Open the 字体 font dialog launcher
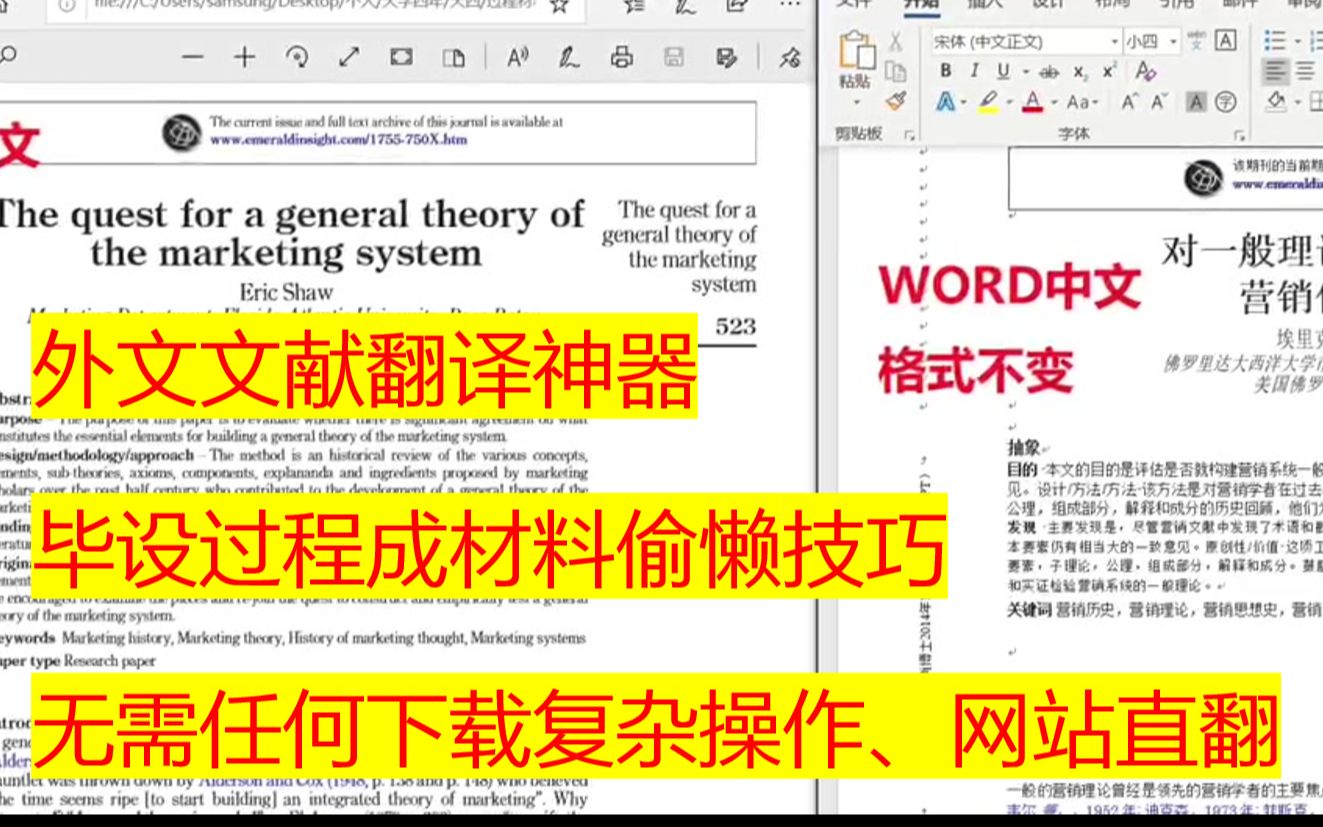Image resolution: width=1323 pixels, height=827 pixels. 1240,135
